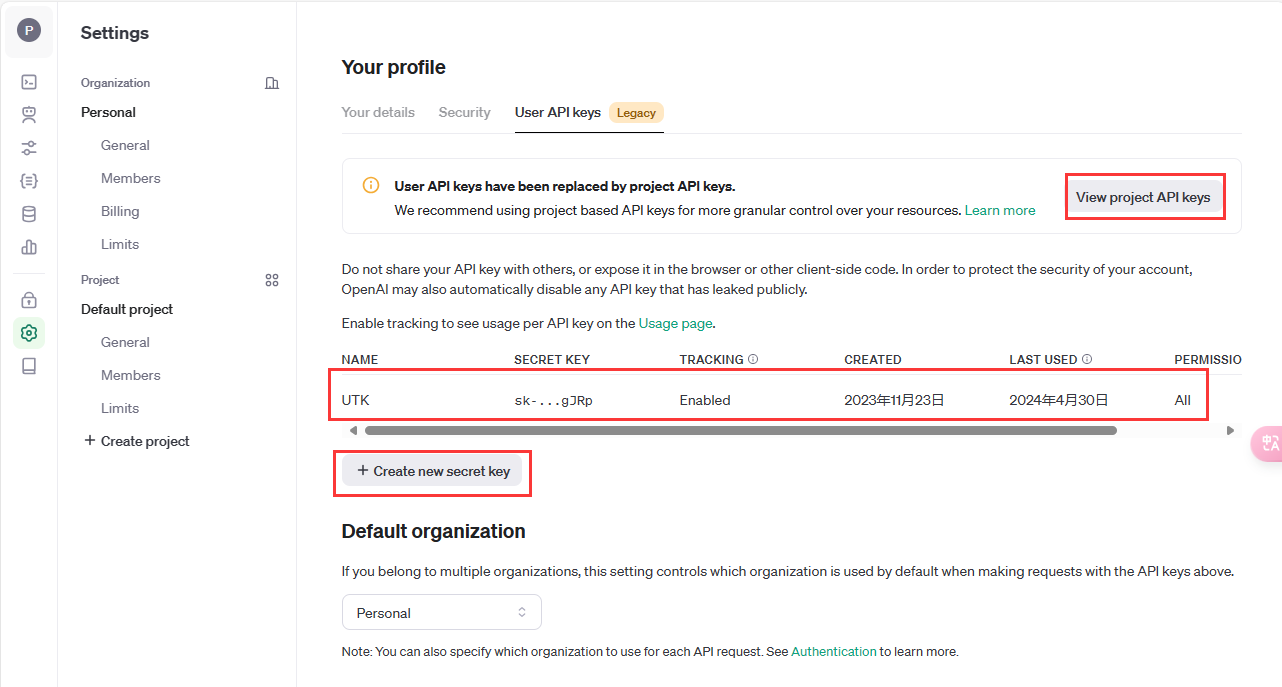Image resolution: width=1282 pixels, height=687 pixels.
Task: Open API keys lock icon in sidebar
Action: pos(29,300)
